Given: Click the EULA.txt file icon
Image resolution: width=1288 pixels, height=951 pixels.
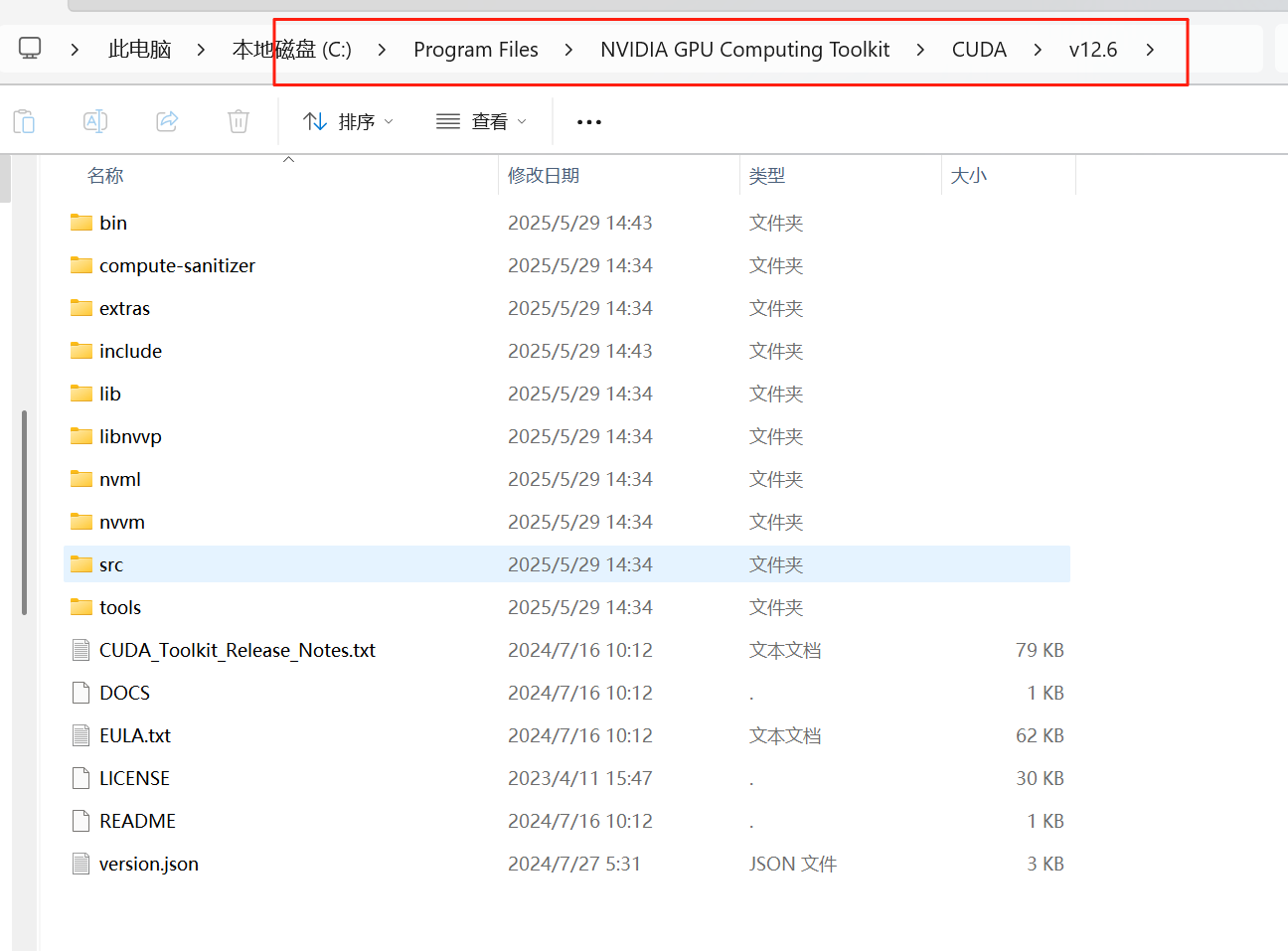Looking at the screenshot, I should (81, 735).
